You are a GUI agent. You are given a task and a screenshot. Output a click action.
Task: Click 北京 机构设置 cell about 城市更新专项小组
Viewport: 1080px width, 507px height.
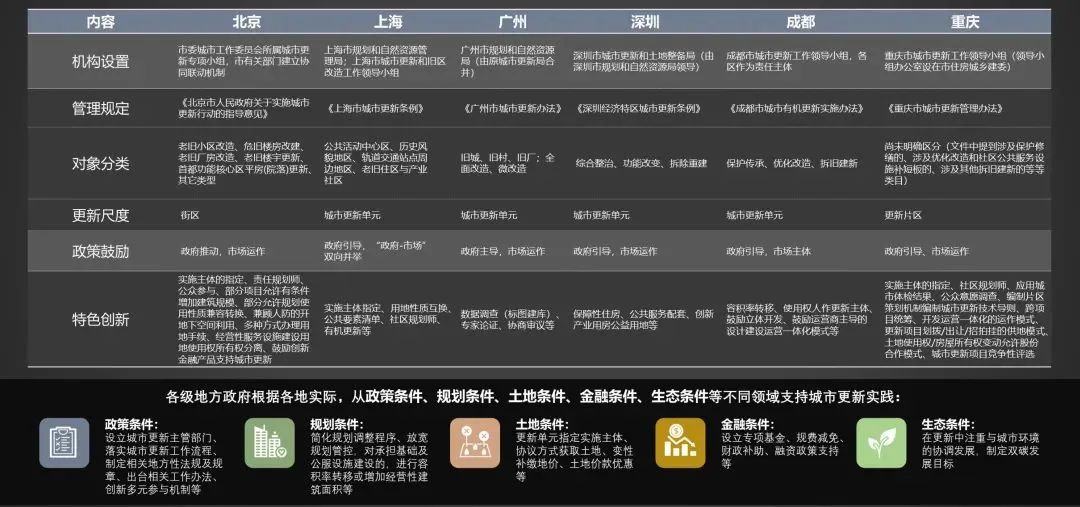coord(244,61)
